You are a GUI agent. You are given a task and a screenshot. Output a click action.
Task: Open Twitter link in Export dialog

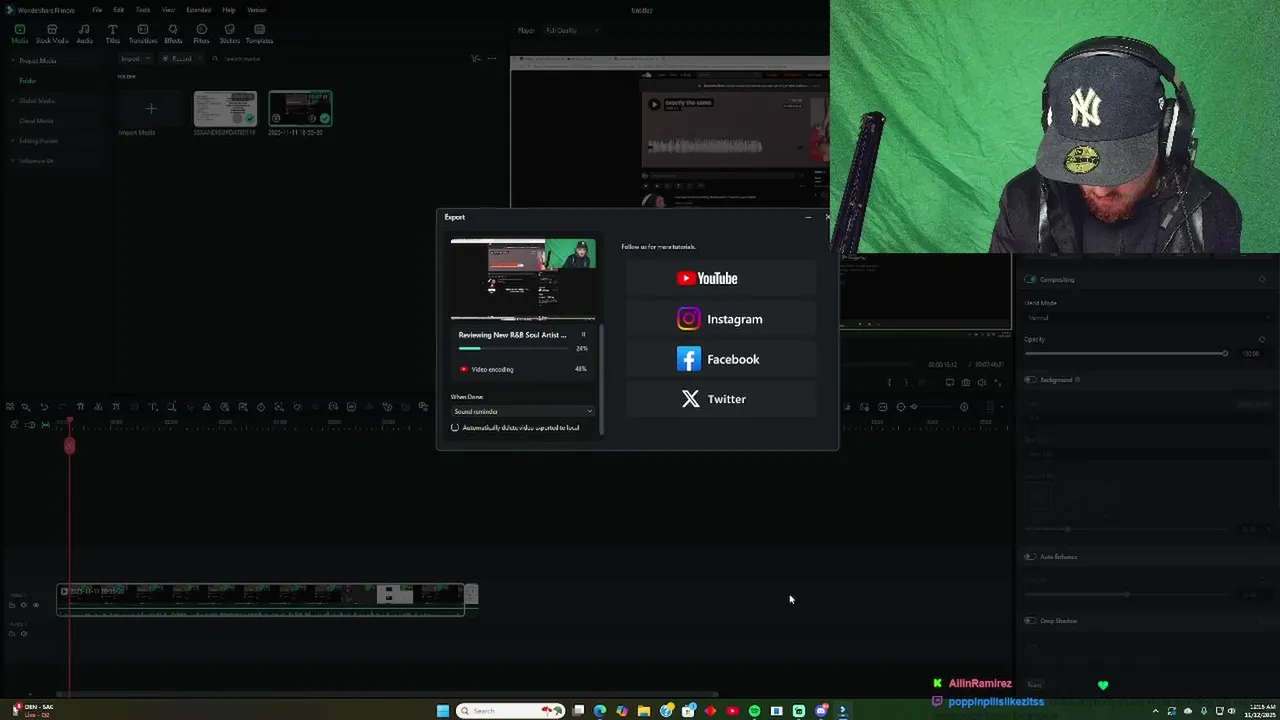721,399
